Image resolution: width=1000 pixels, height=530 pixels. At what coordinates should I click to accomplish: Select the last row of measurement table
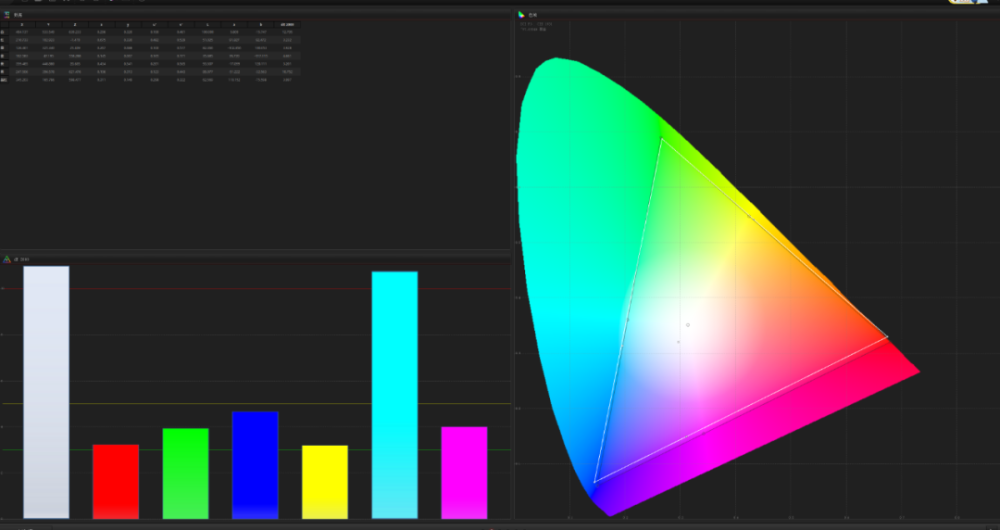point(150,80)
